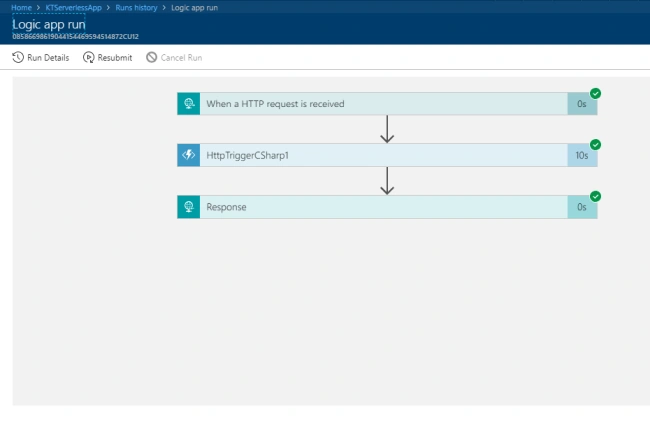
Task: Click the Cancel Run prohibited icon
Action: pos(152,57)
